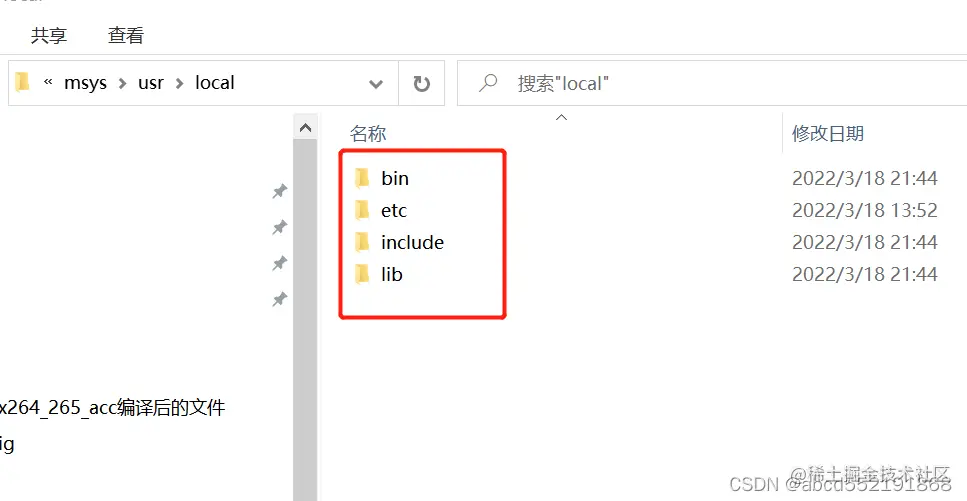967x501 pixels.
Task: Click modified date in lib row
Action: tap(865, 274)
